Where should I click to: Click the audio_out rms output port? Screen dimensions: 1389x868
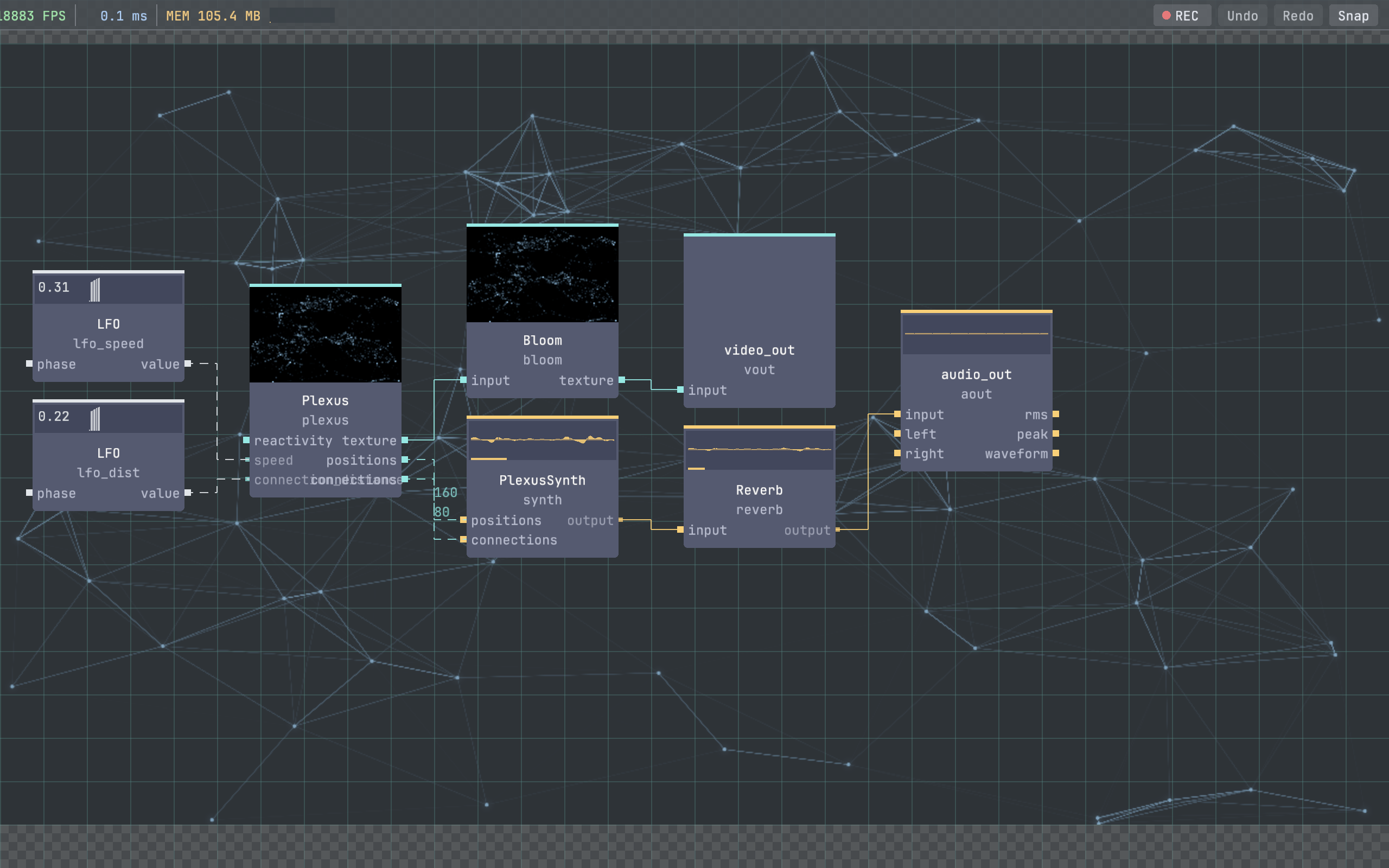tap(1055, 414)
